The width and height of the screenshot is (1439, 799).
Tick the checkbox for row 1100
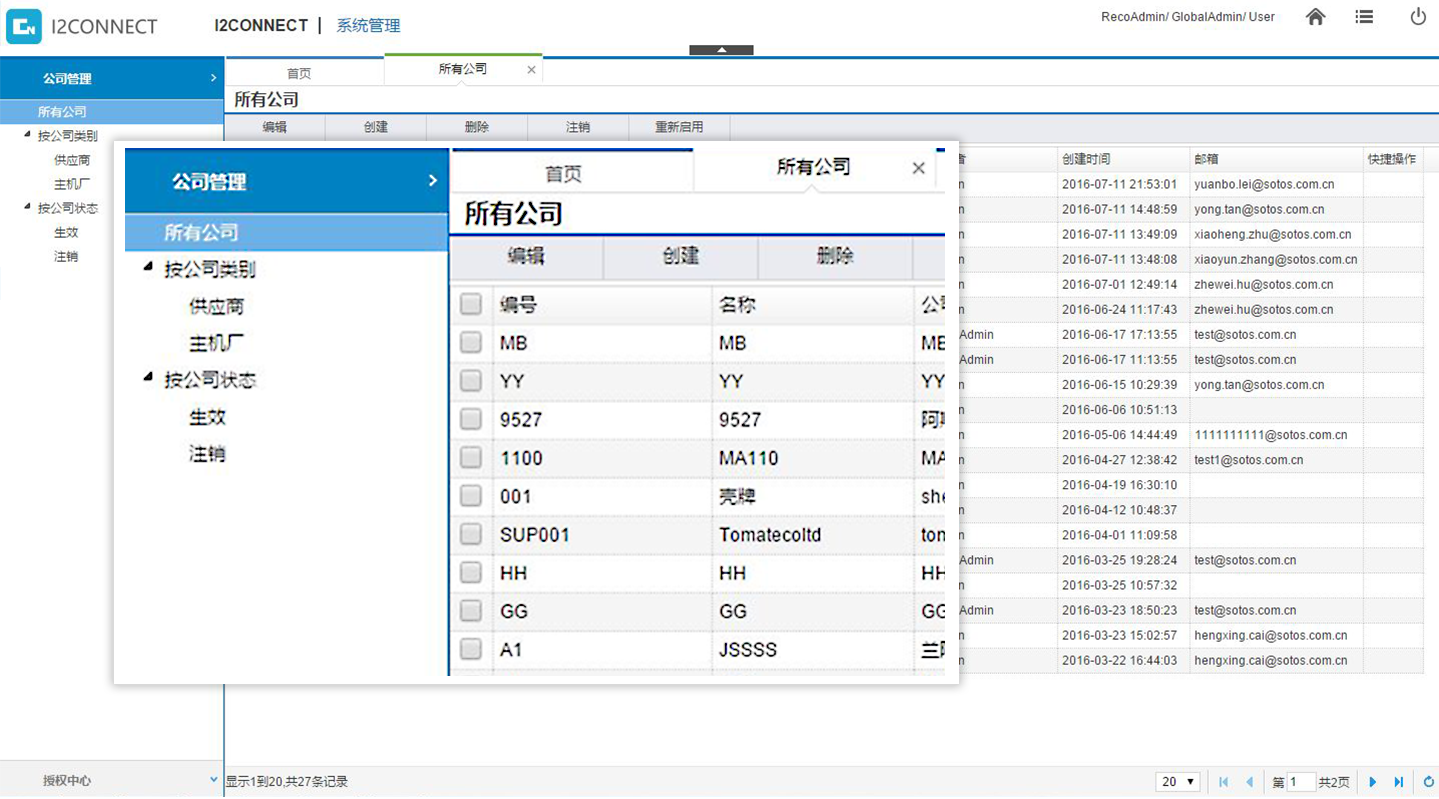click(x=470, y=458)
